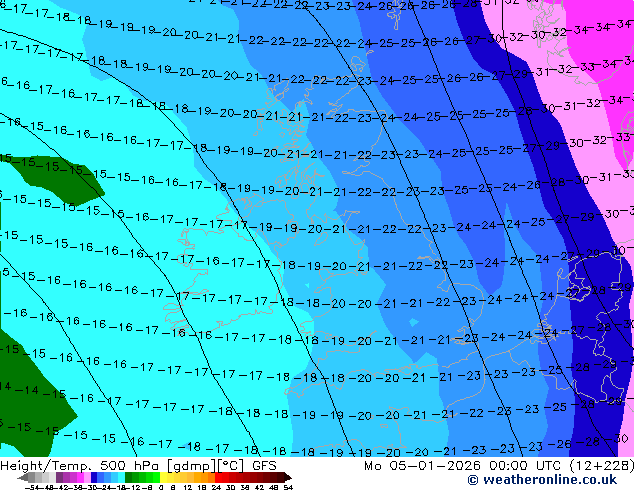
Task: Click the bright red 24 legend swatch
Action: [218, 477]
